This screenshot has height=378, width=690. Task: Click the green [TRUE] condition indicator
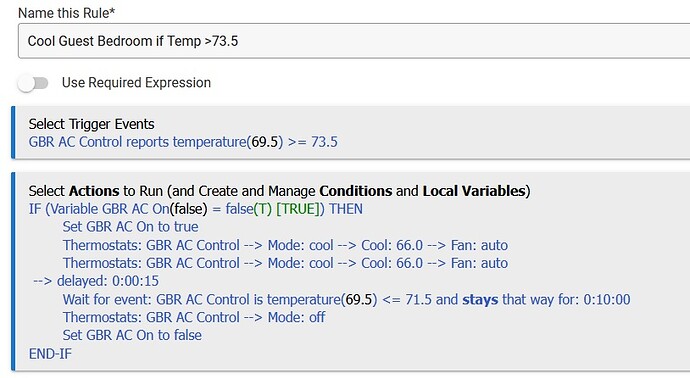coord(297,209)
